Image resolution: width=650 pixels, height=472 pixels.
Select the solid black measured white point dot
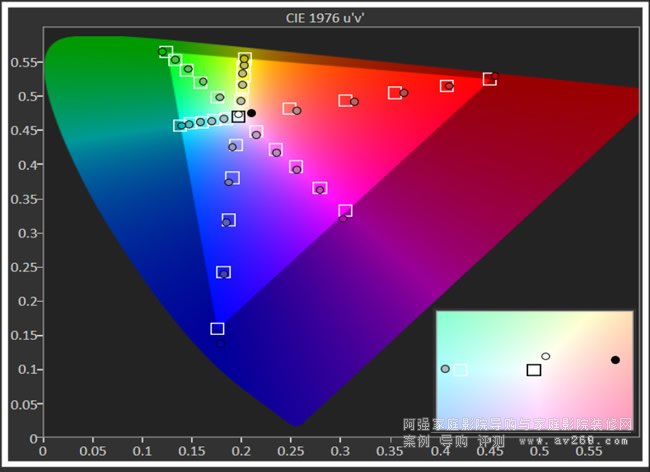[x=251, y=113]
